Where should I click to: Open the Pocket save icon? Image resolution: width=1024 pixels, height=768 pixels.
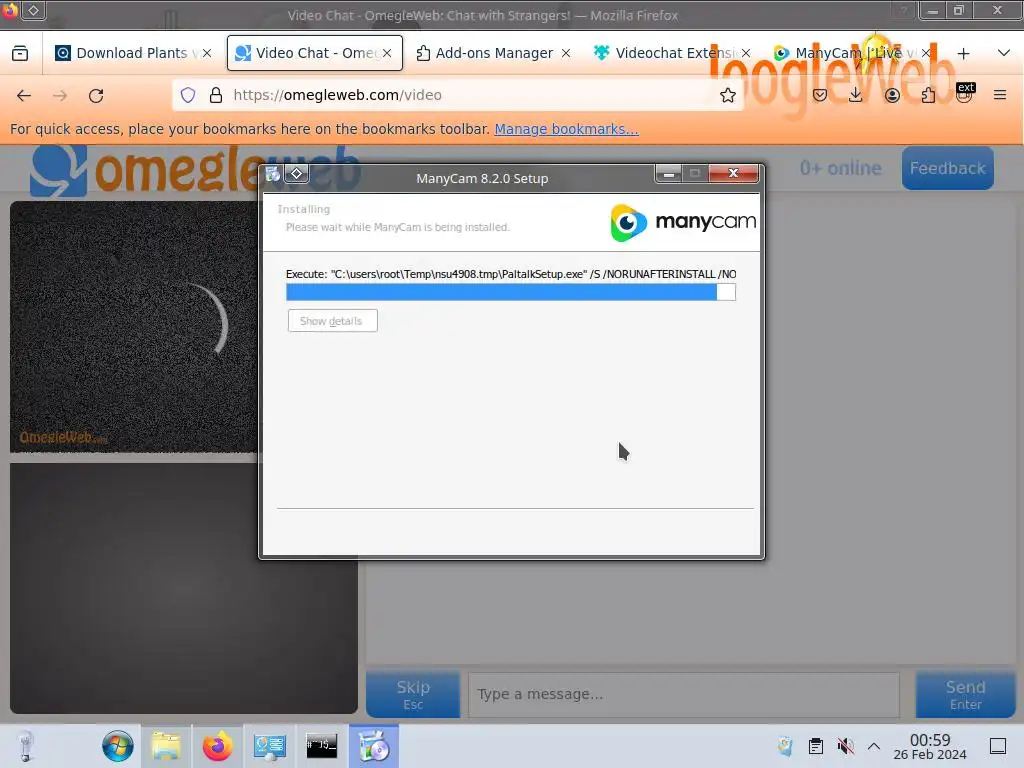[820, 95]
